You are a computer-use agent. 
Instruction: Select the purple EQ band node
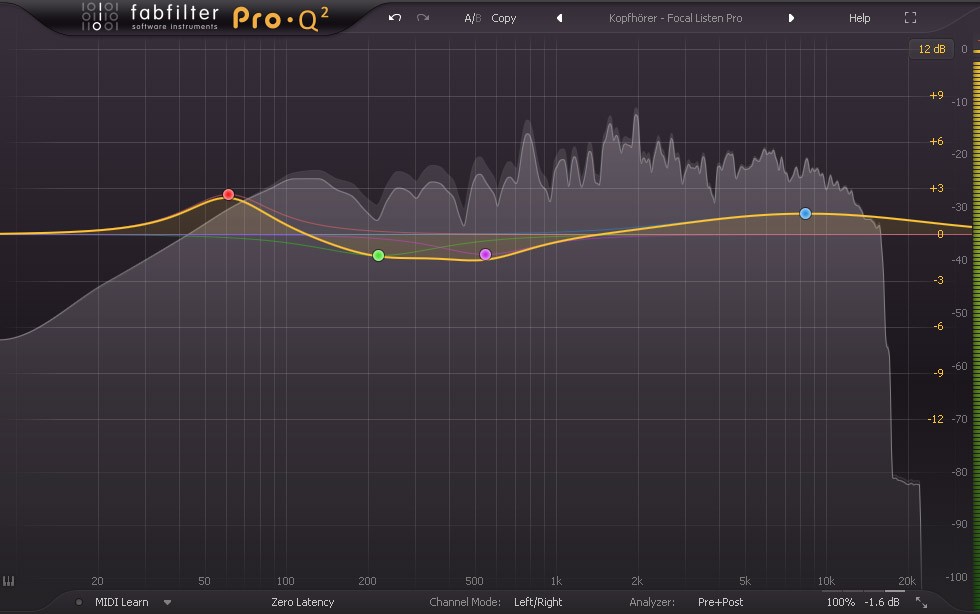coord(485,254)
